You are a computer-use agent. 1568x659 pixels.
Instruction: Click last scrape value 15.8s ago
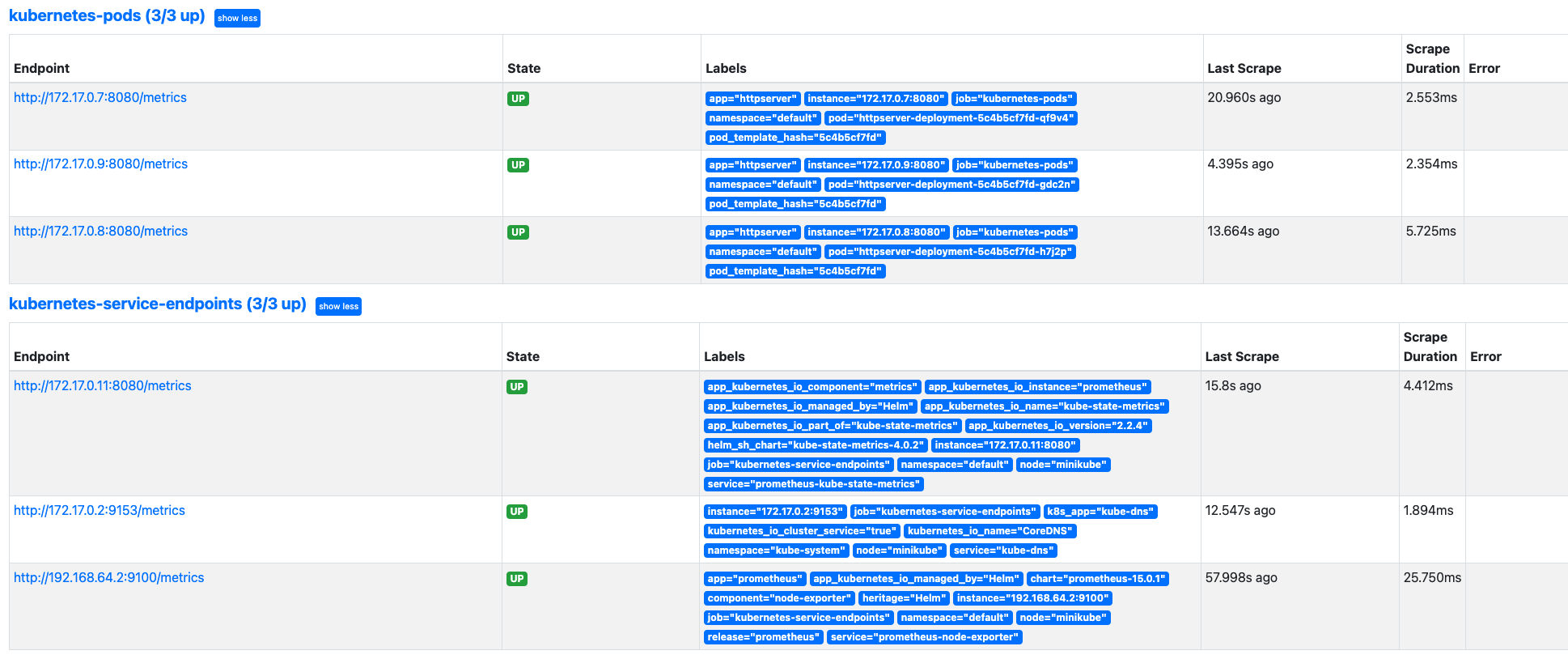coord(1233,385)
